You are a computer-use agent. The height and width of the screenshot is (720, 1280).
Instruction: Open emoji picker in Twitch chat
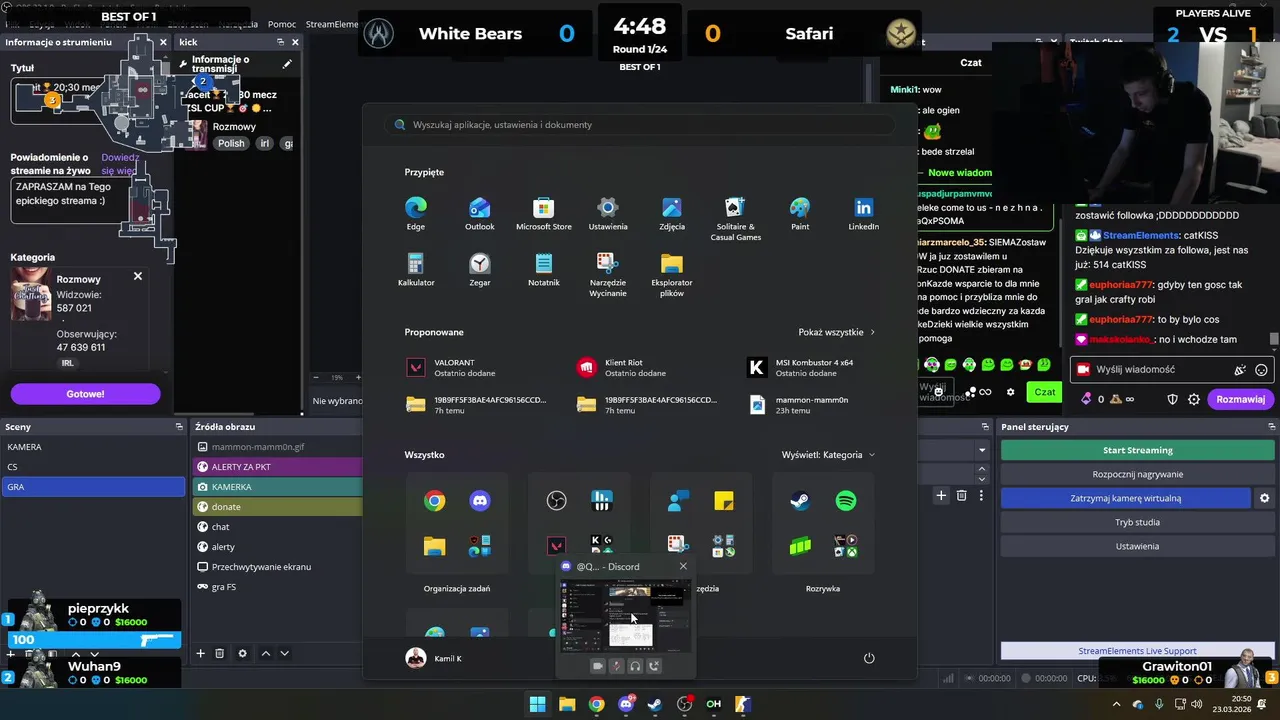coord(1261,370)
